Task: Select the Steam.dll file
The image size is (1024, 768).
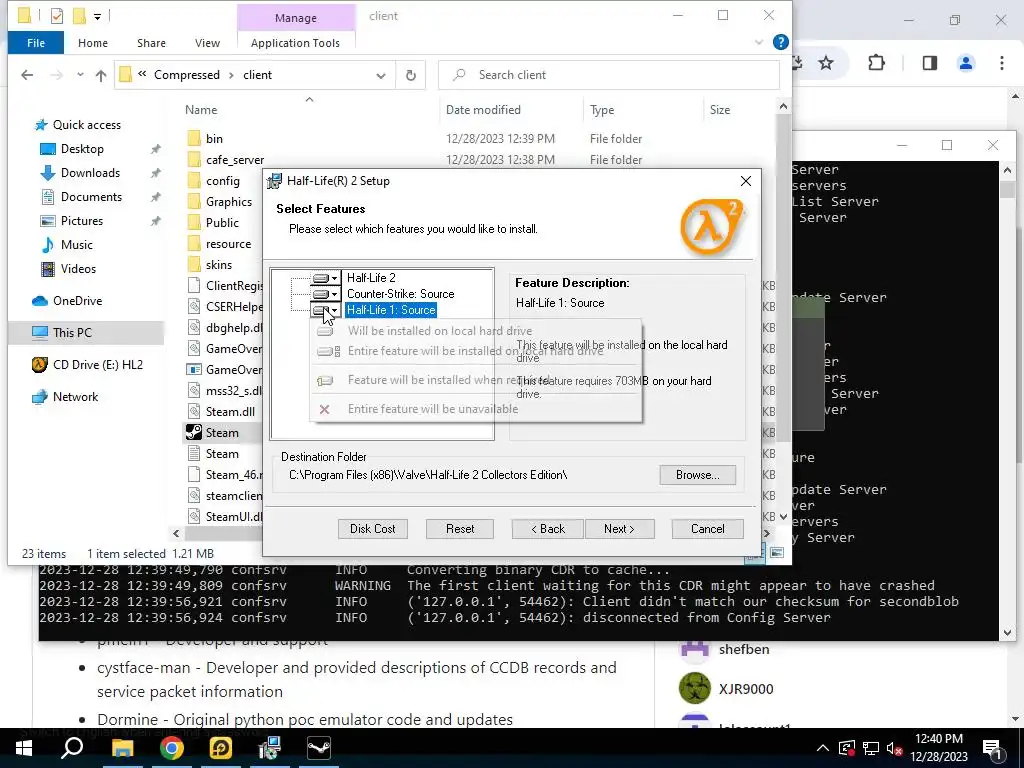Action: pyautogui.click(x=230, y=411)
